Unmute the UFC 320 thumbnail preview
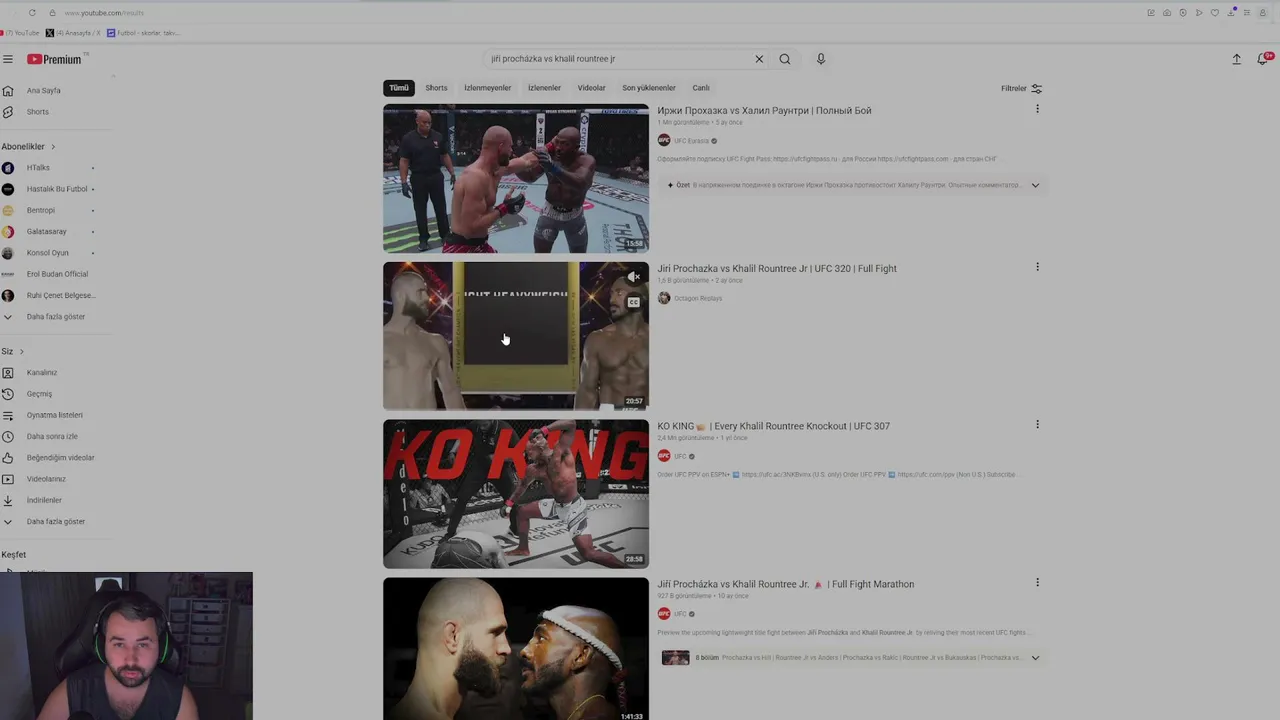This screenshot has height=720, width=1280. 634,277
